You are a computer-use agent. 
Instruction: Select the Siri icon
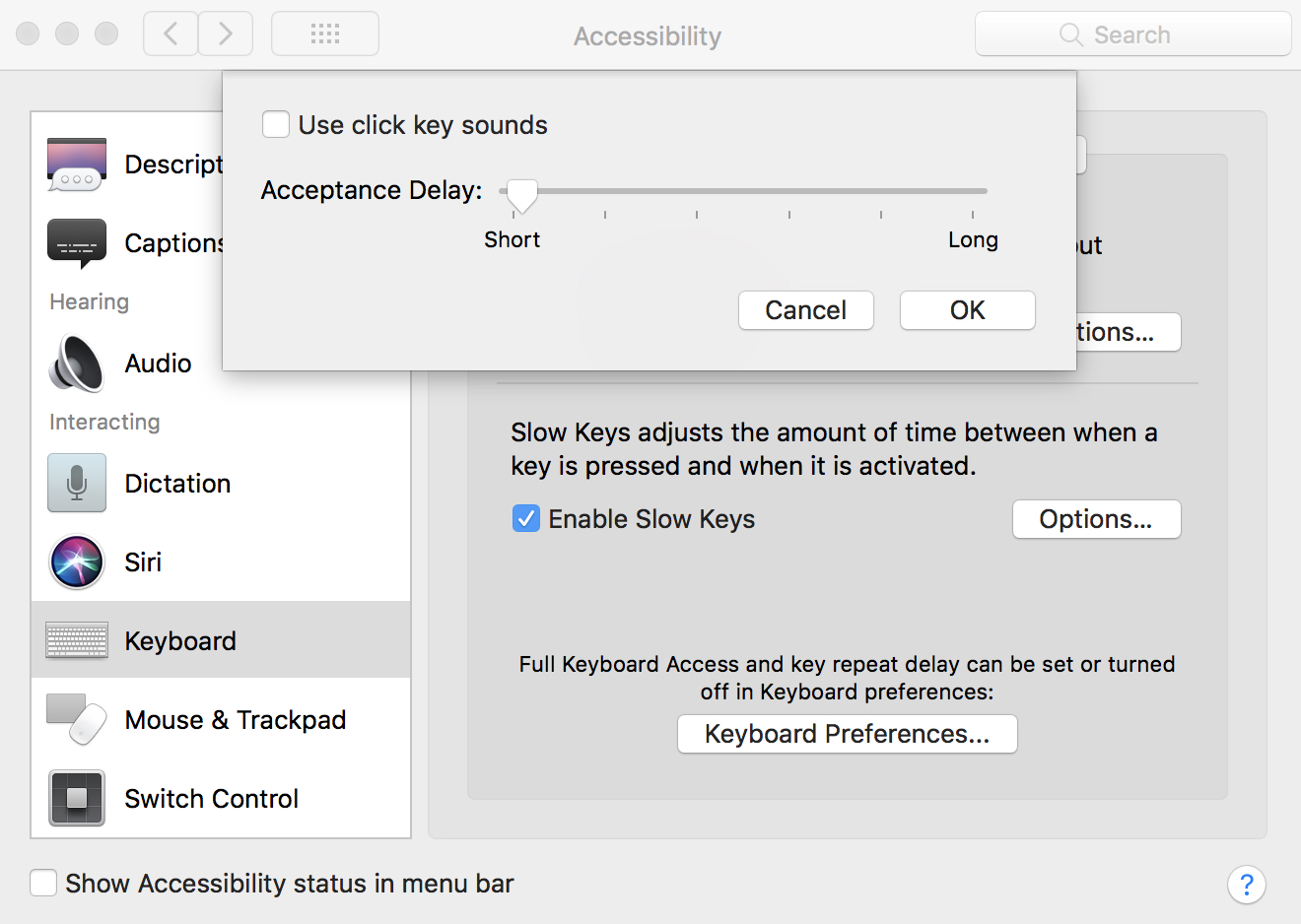(x=77, y=562)
